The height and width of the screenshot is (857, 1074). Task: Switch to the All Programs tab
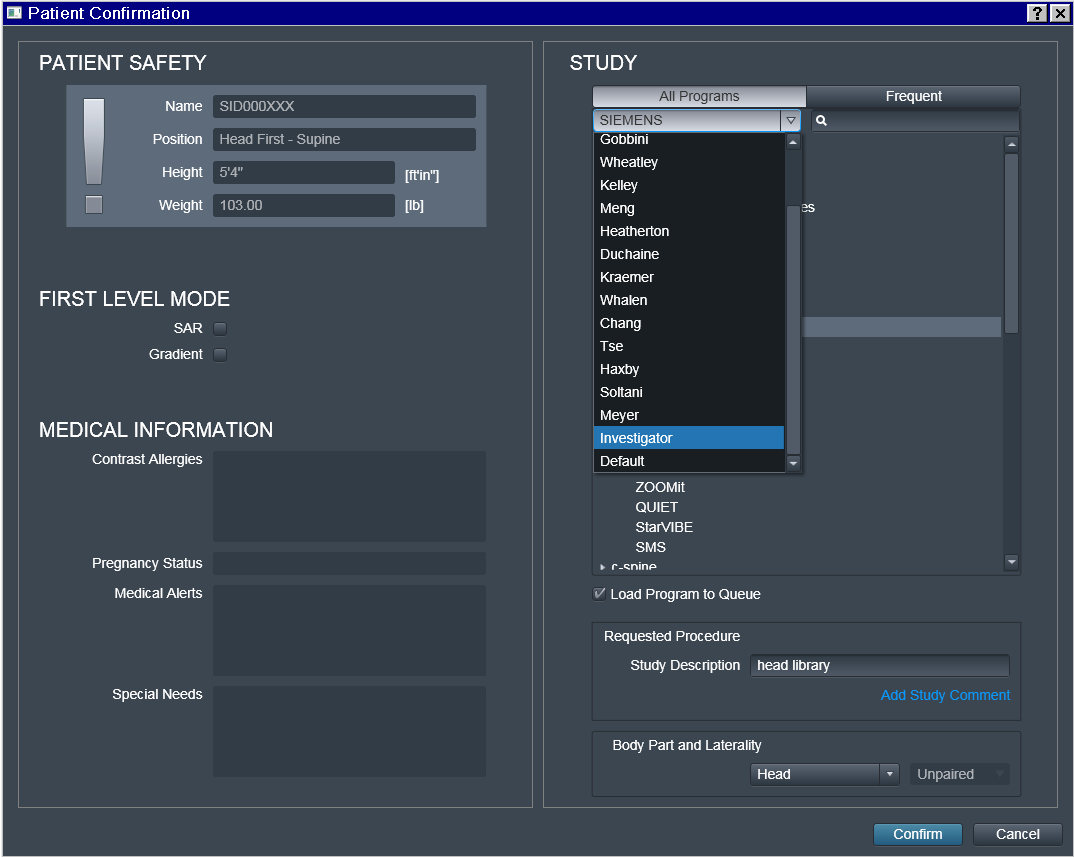click(x=699, y=96)
